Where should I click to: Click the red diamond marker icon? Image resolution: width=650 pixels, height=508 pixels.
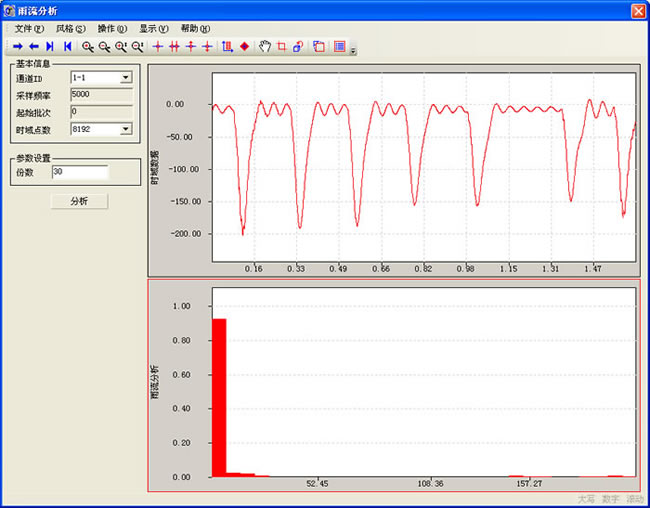pos(244,46)
